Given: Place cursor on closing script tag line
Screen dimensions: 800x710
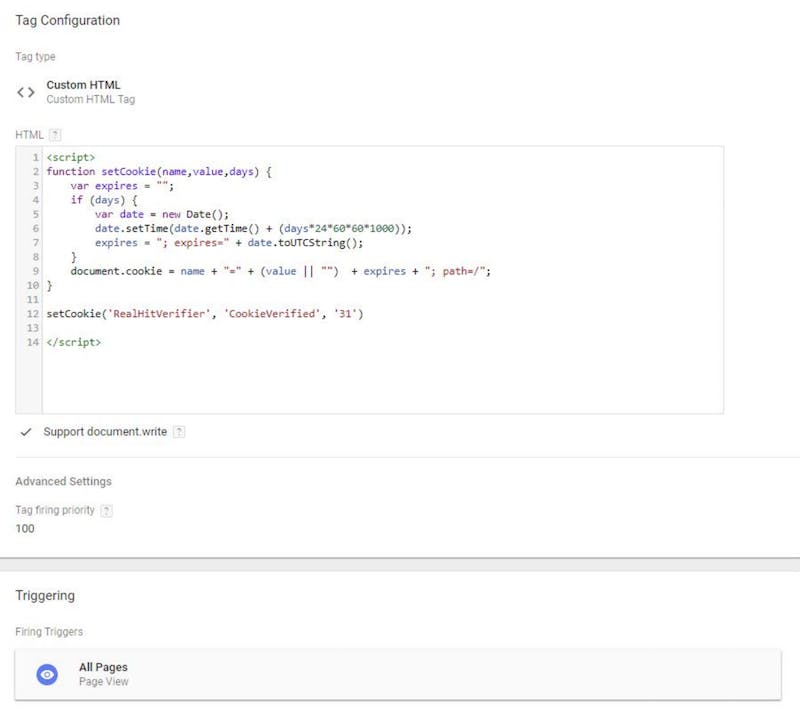Looking at the screenshot, I should coord(74,342).
